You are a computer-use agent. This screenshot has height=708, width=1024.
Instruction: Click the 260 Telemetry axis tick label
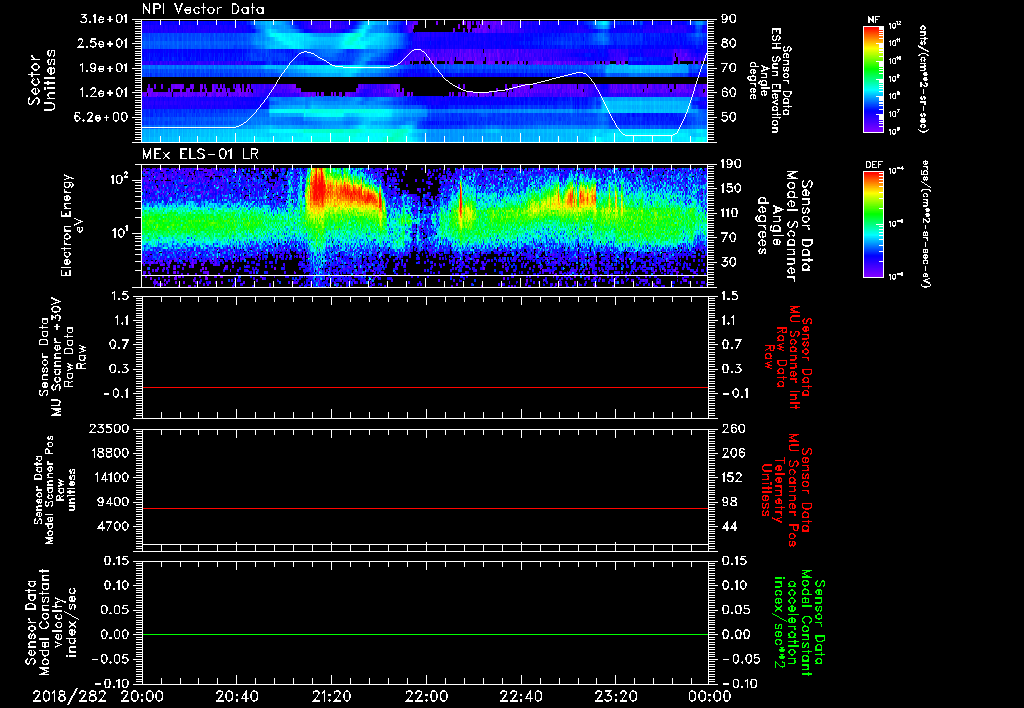(733, 429)
